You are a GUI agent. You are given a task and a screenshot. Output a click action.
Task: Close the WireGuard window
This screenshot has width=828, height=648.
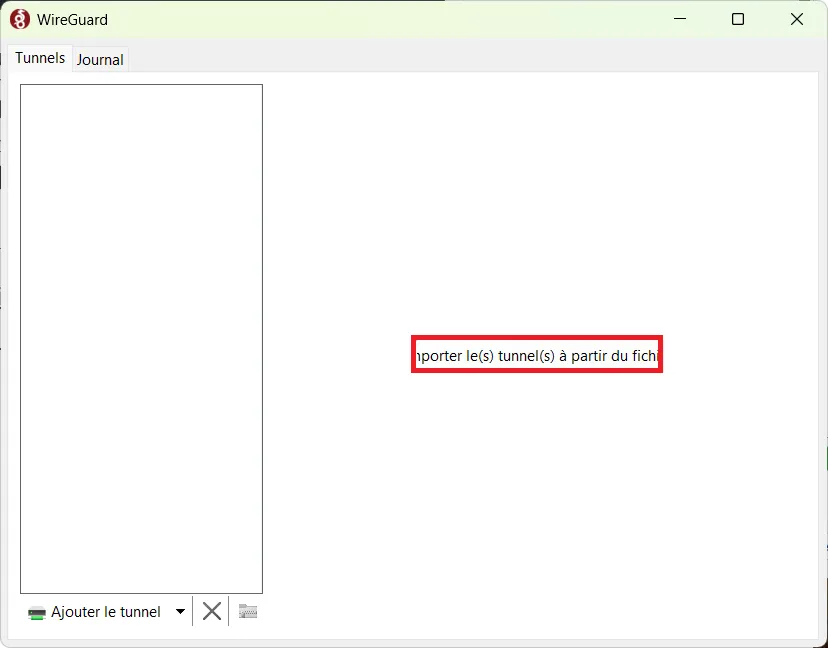click(x=797, y=19)
